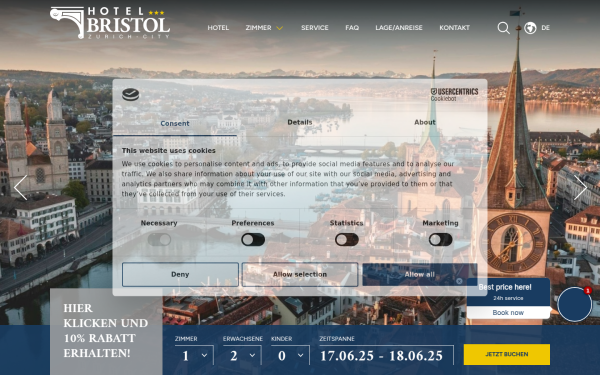
Task: Click the Allow selection button
Action: [300, 274]
